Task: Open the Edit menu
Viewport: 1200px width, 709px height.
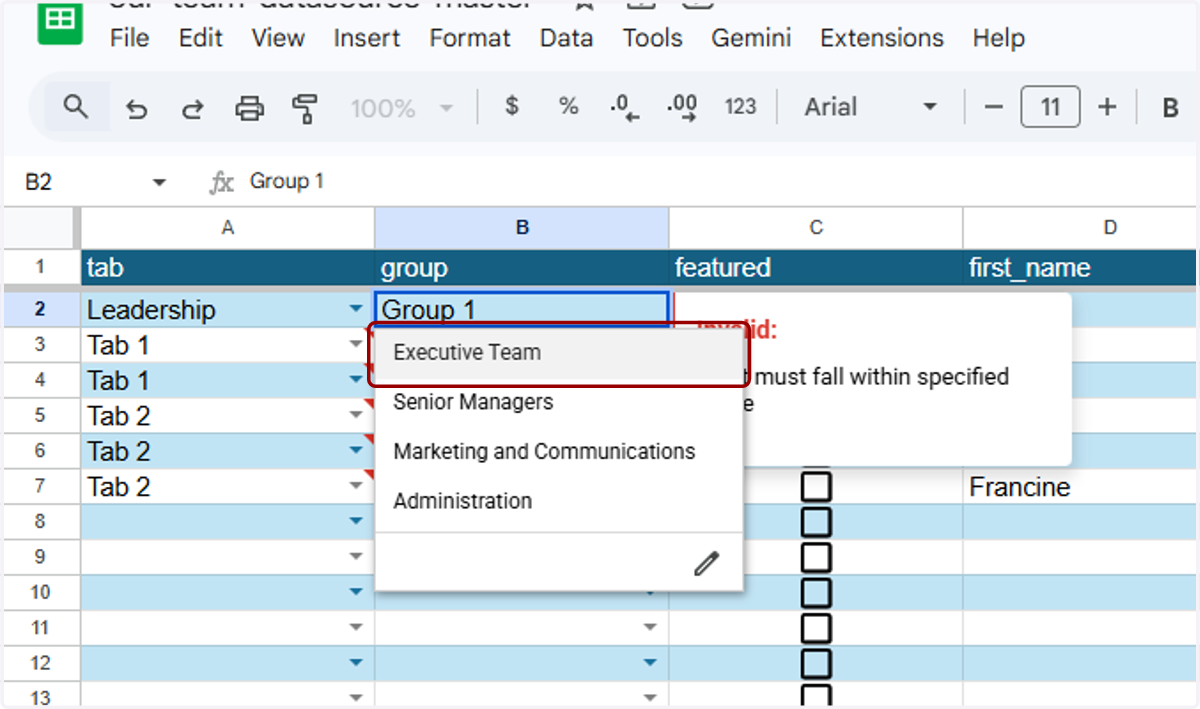Action: [x=200, y=38]
